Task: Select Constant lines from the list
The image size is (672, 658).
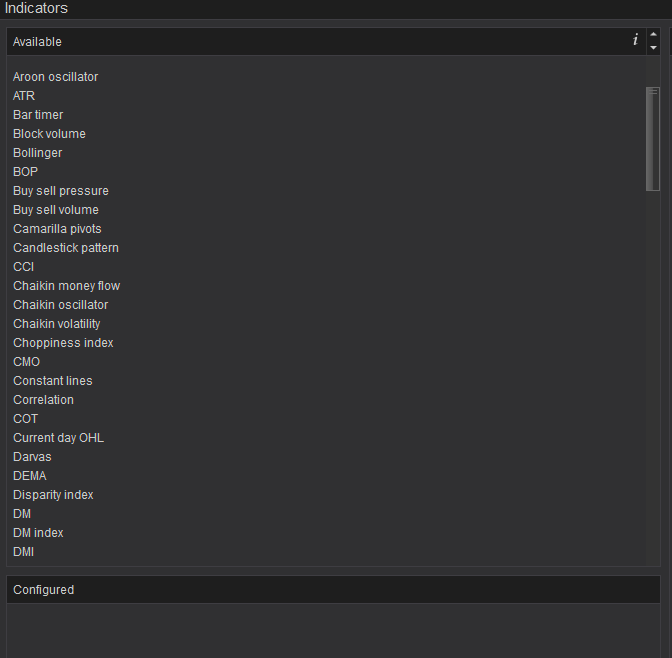Action: (x=53, y=381)
